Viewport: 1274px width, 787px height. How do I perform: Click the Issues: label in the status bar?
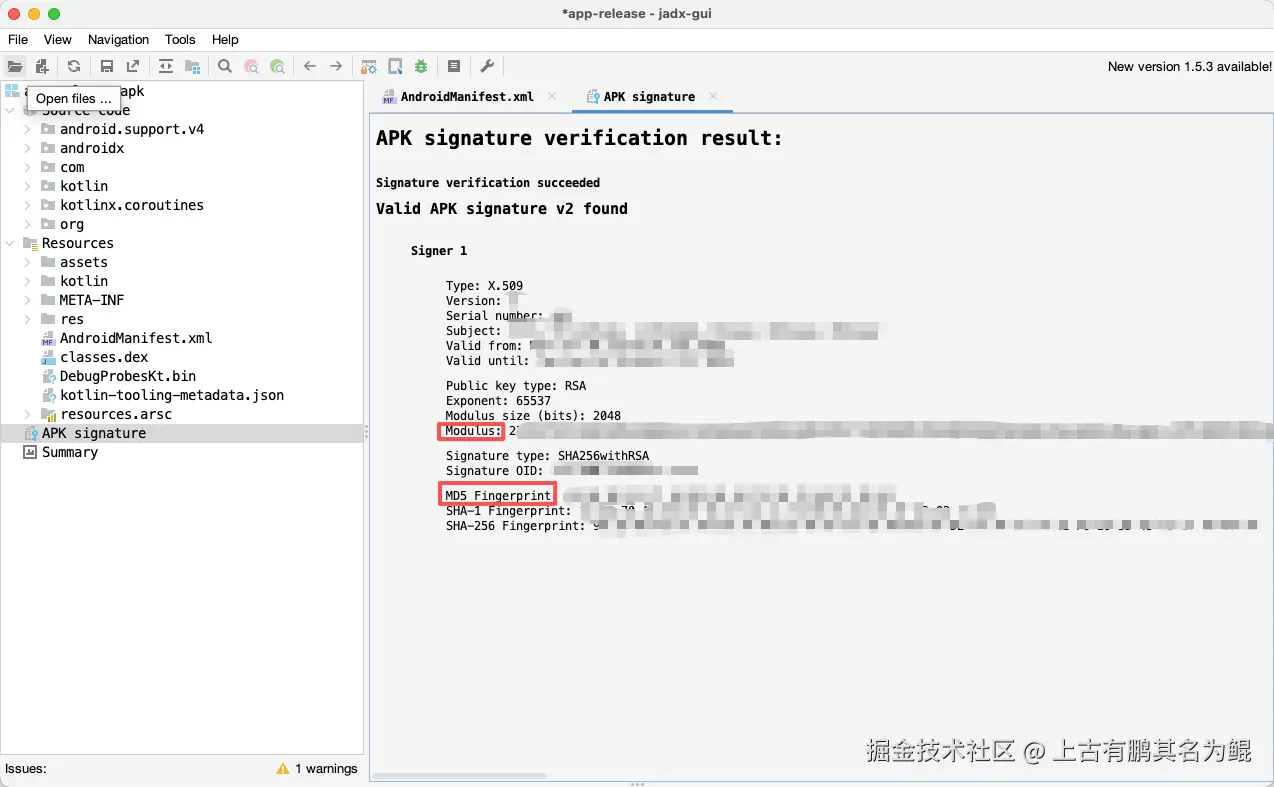(x=26, y=769)
